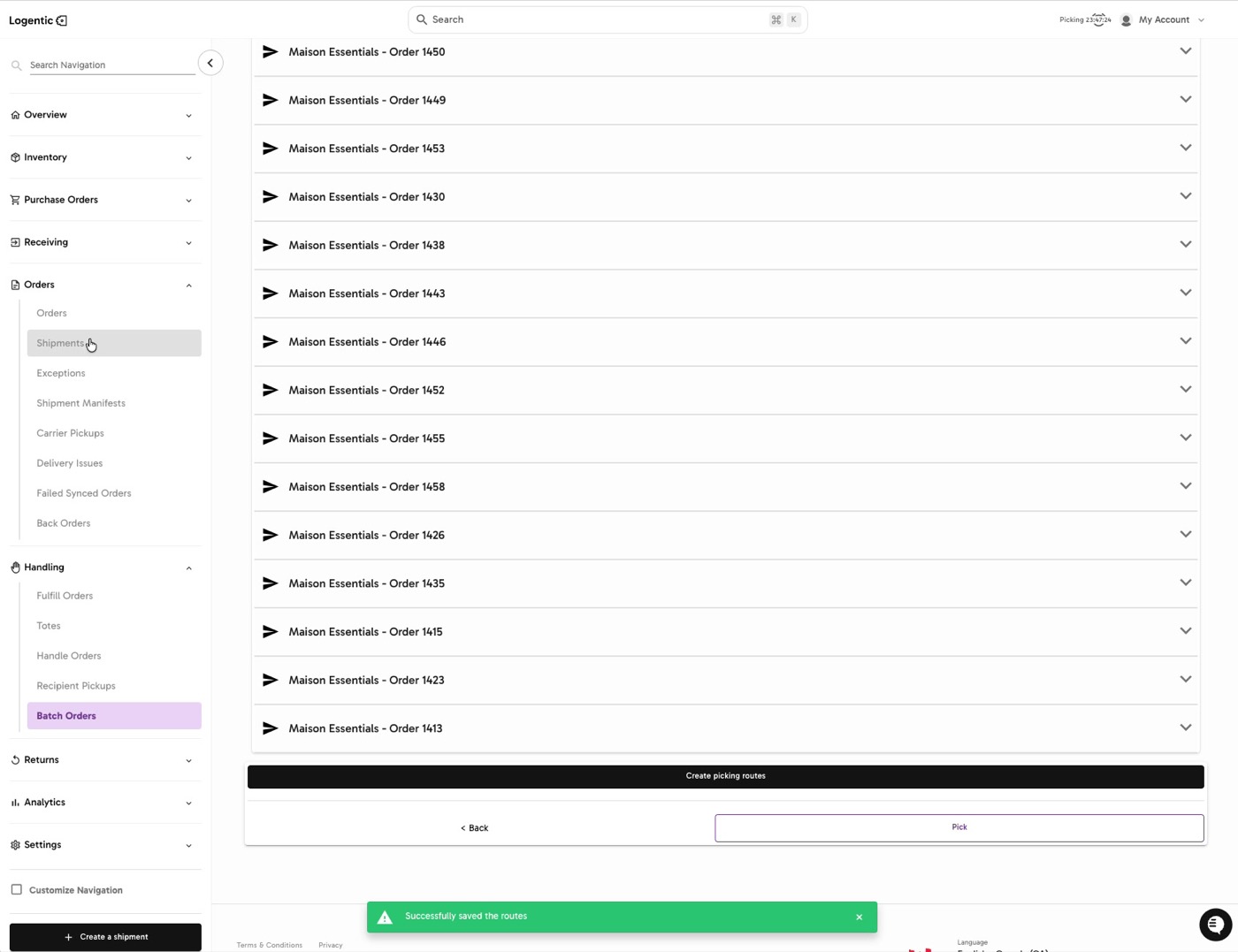Click the magnifier icon in Search Navigation
Image resolution: width=1238 pixels, height=952 pixels.
pos(16,65)
